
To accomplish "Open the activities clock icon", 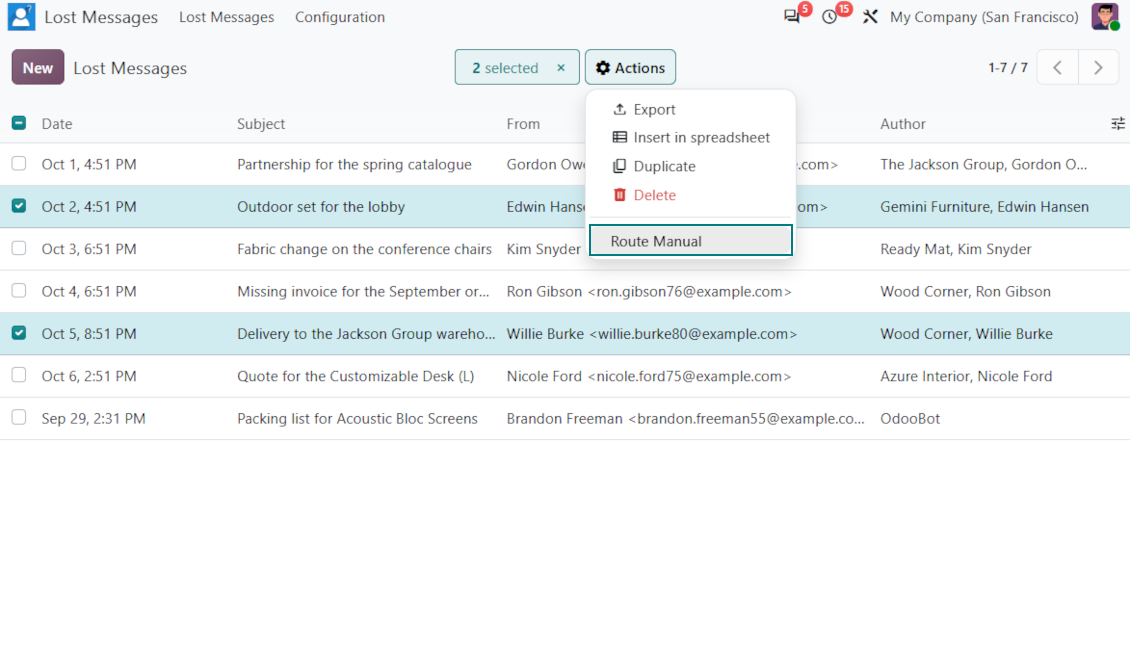I will tap(829, 17).
